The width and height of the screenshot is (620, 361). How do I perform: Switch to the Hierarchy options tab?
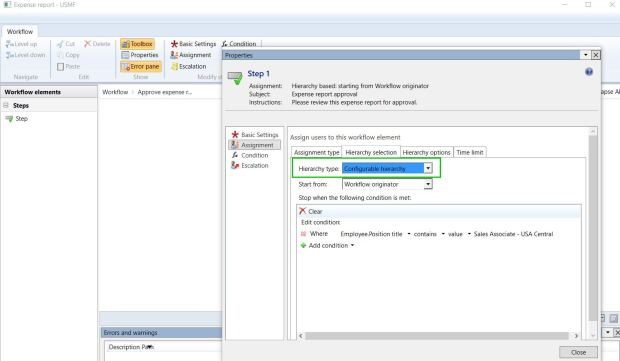point(426,152)
